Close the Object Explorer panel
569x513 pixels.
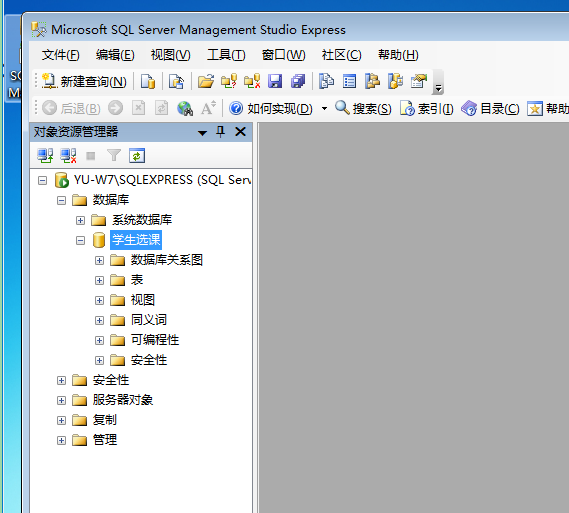click(x=240, y=131)
